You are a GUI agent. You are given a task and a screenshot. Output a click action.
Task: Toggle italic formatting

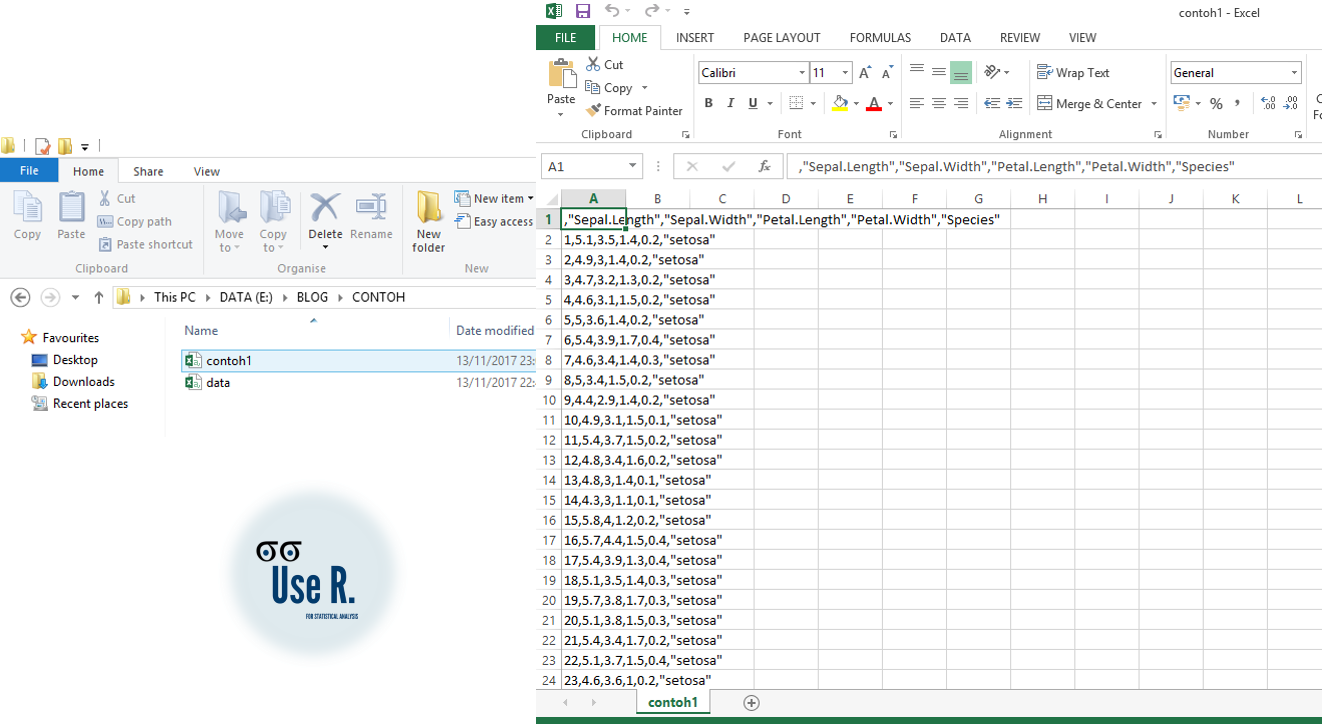(x=731, y=103)
